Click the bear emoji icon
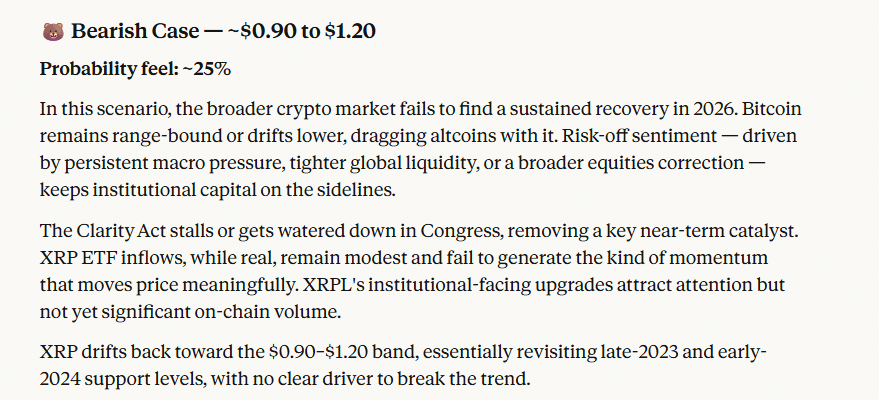The height and width of the screenshot is (400, 879). click(53, 32)
